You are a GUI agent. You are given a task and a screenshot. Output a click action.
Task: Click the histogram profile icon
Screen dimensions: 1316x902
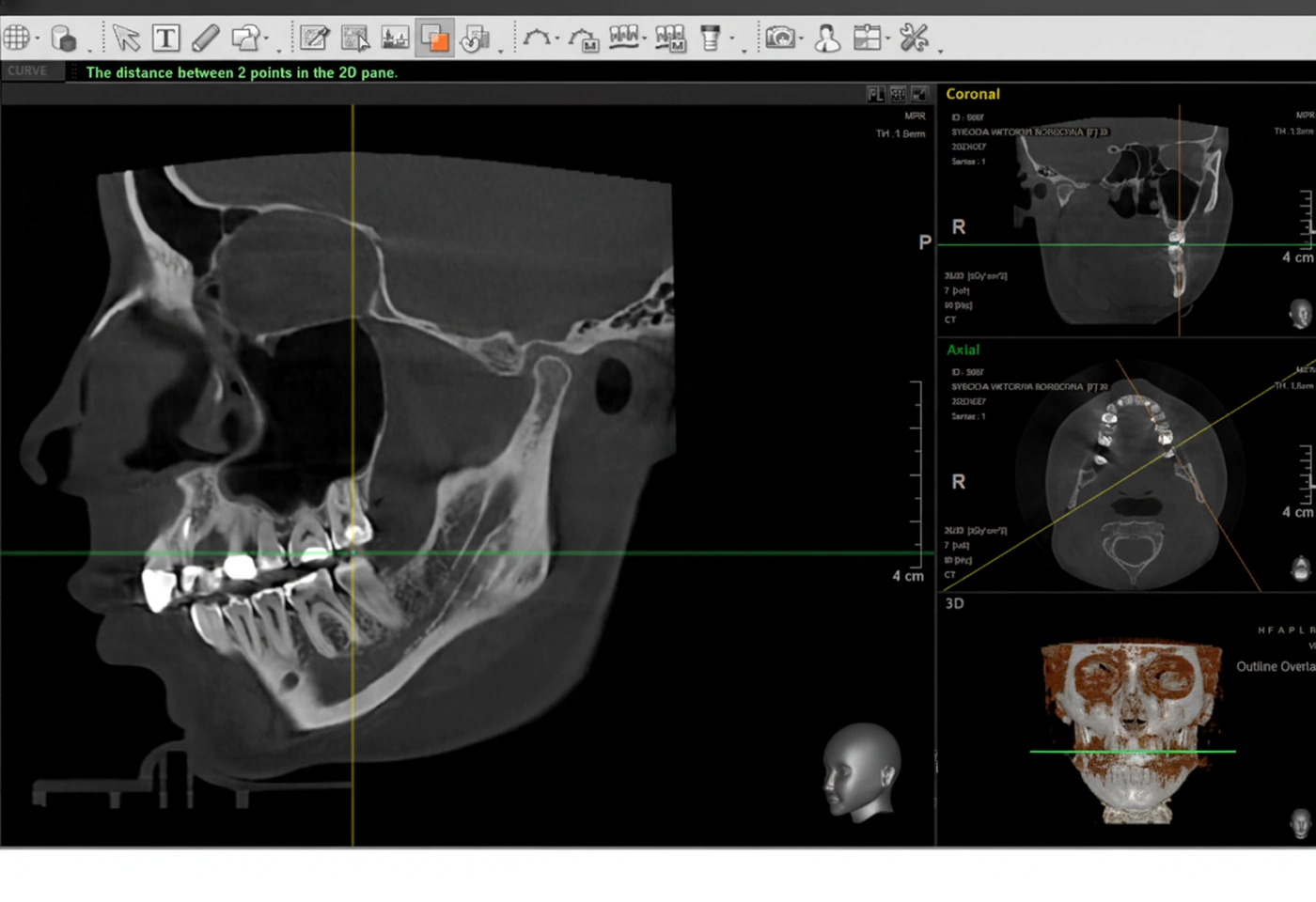[395, 39]
